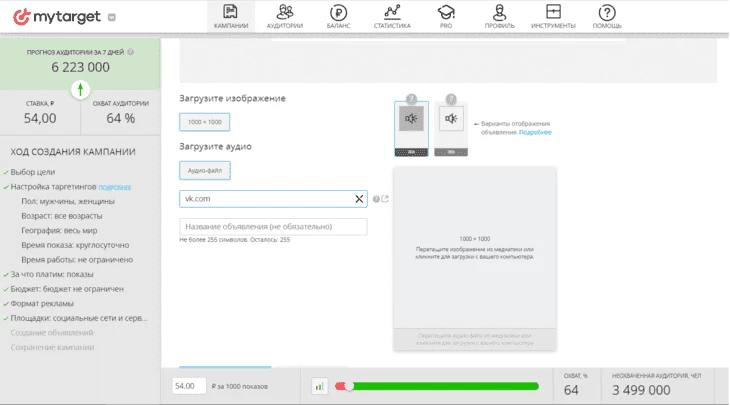Click help icon beside audience forecast title

point(131,52)
